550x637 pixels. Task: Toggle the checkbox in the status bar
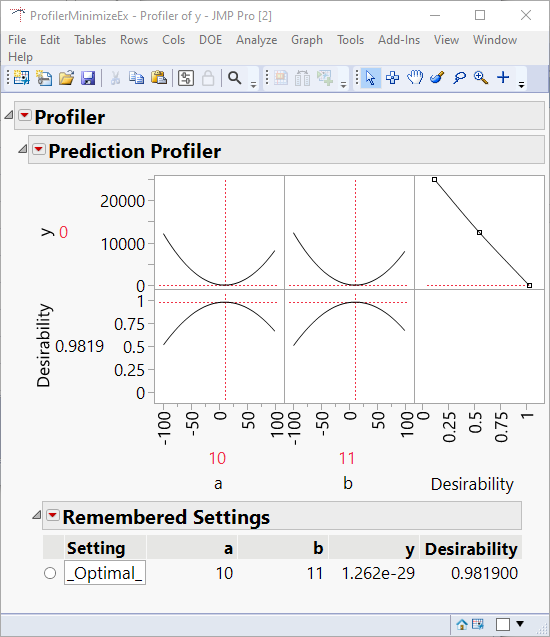point(503,624)
